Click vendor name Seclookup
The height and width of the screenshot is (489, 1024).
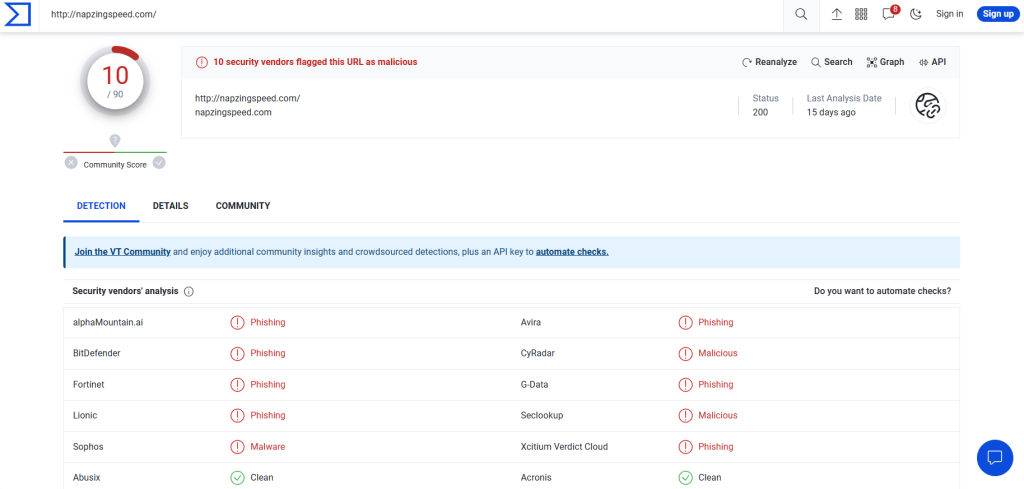click(542, 415)
